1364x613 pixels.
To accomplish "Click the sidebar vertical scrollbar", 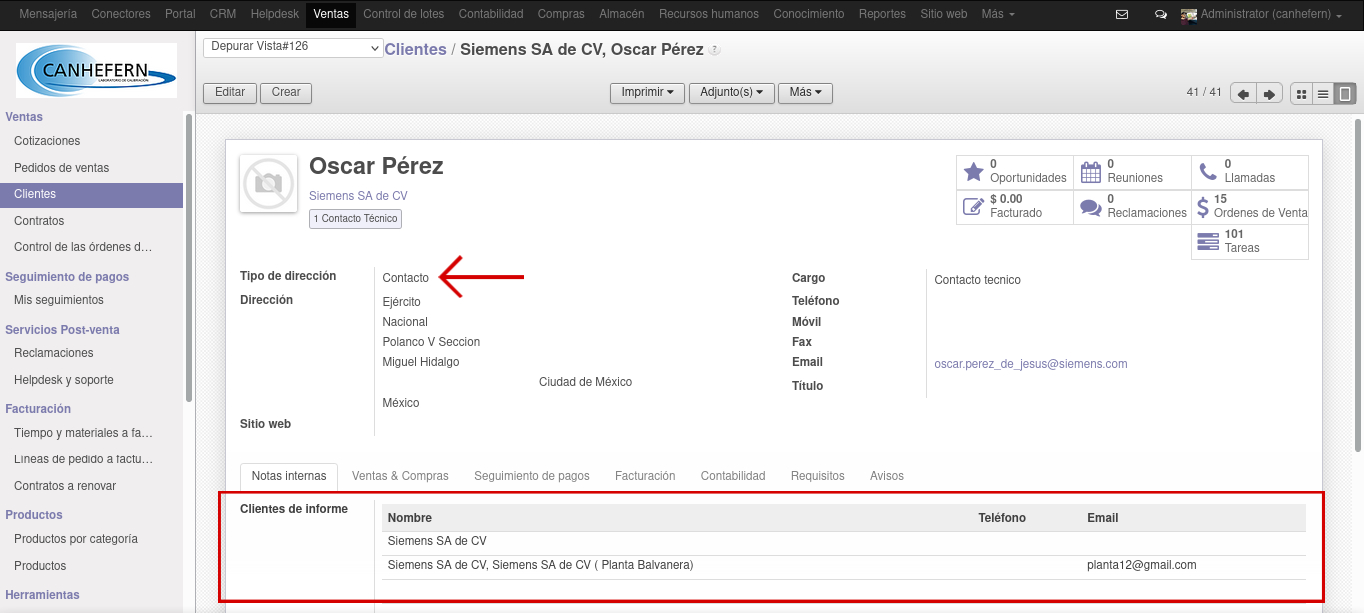I will coord(189,257).
